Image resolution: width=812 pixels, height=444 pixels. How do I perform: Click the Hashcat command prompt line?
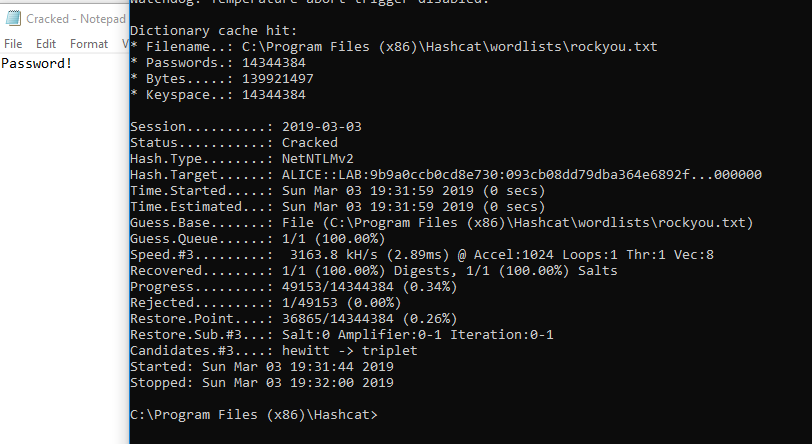point(255,413)
